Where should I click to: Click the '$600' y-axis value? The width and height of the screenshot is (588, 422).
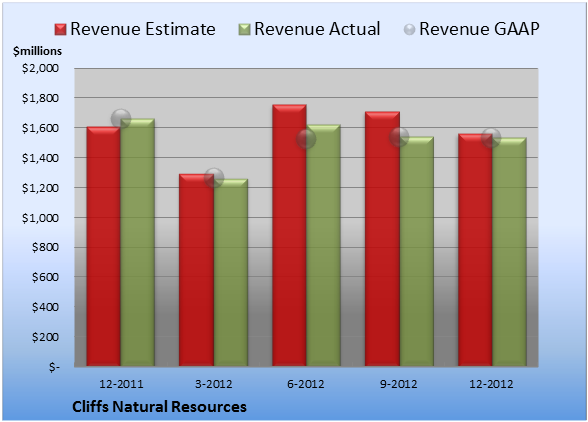coord(45,278)
